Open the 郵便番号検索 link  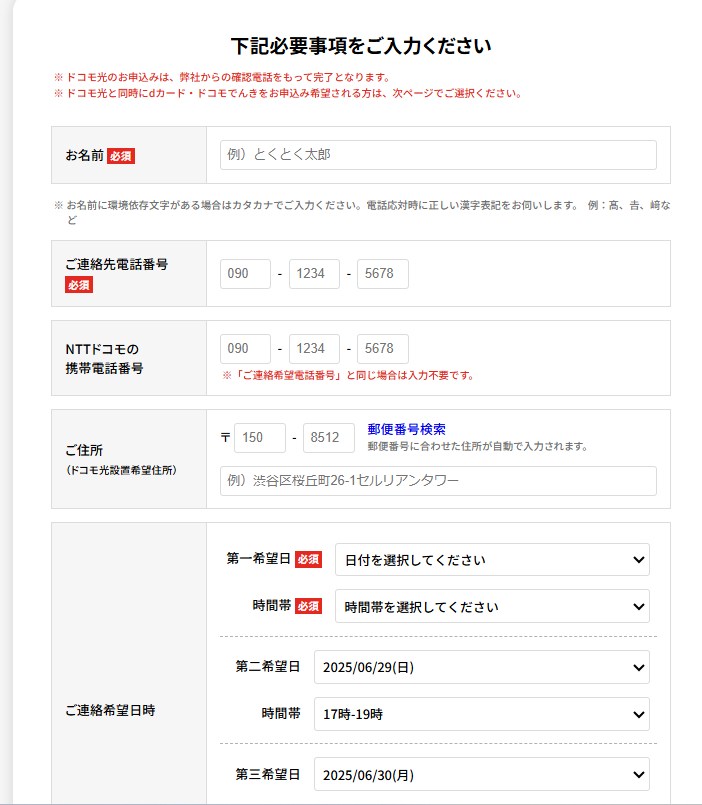[x=406, y=429]
